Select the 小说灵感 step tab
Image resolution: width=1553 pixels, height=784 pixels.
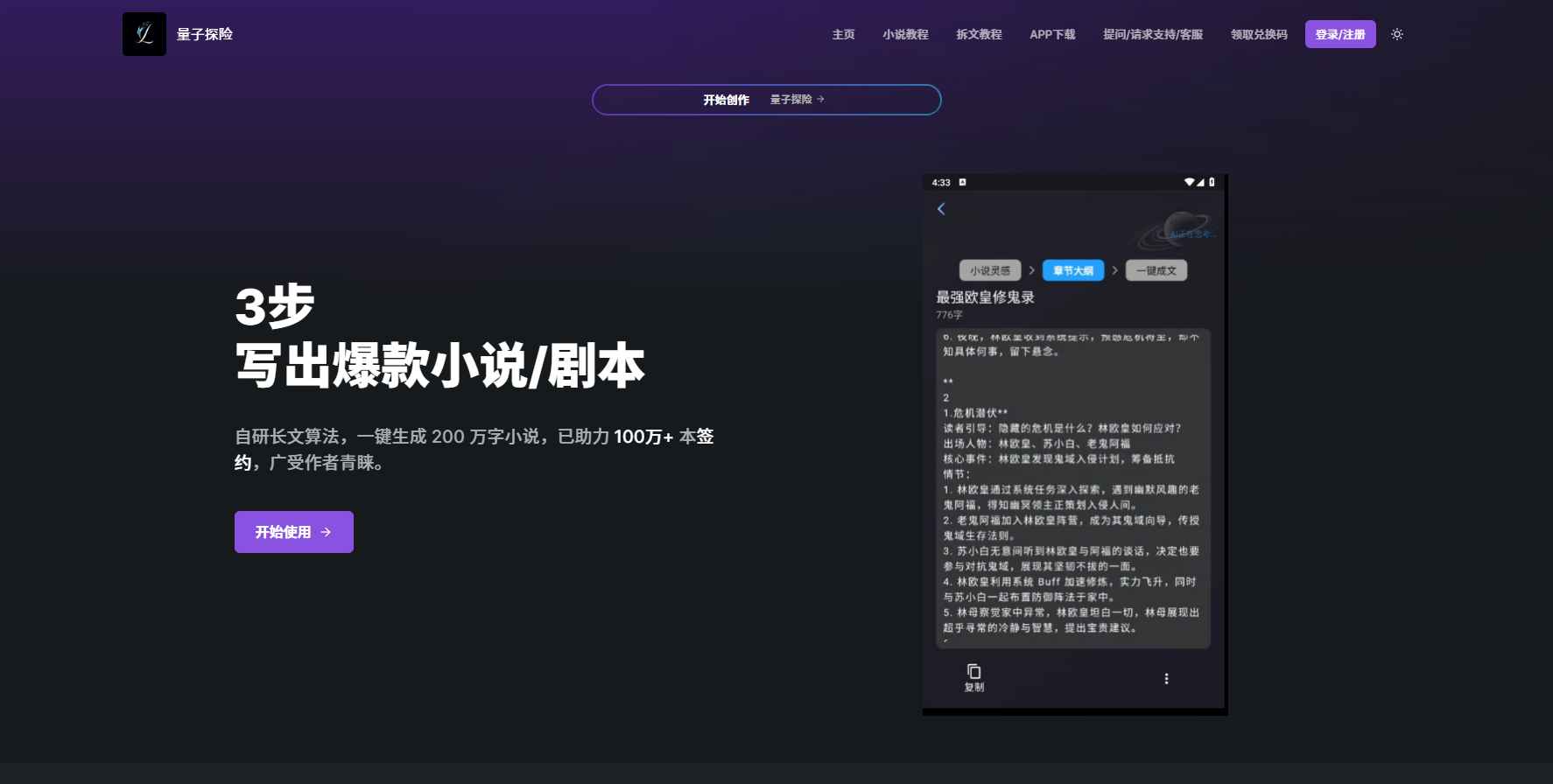990,270
